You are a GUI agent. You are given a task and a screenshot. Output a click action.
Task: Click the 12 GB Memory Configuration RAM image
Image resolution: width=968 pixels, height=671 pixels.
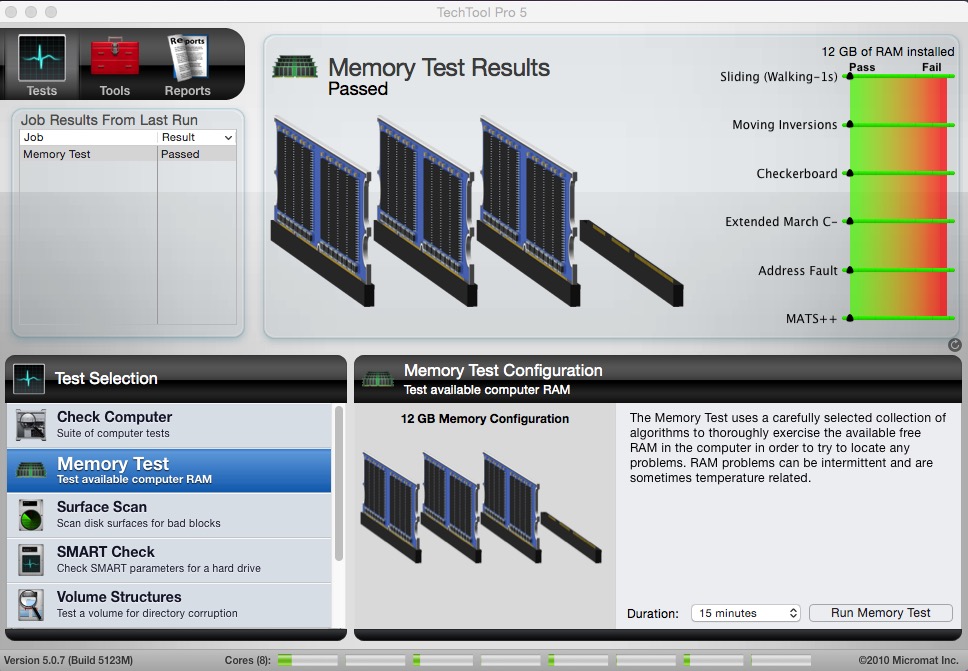(x=481, y=507)
